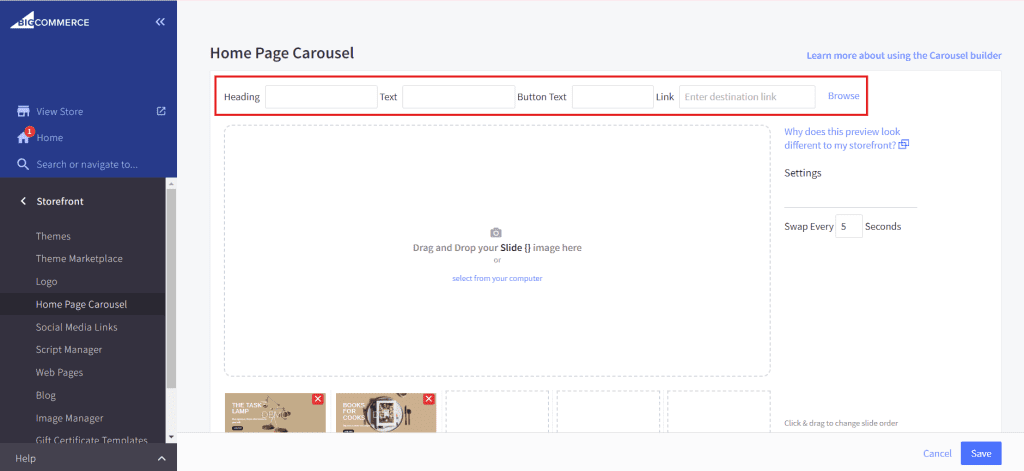1024x471 pixels.
Task: Click the third empty slide slot
Action: pos(497,412)
